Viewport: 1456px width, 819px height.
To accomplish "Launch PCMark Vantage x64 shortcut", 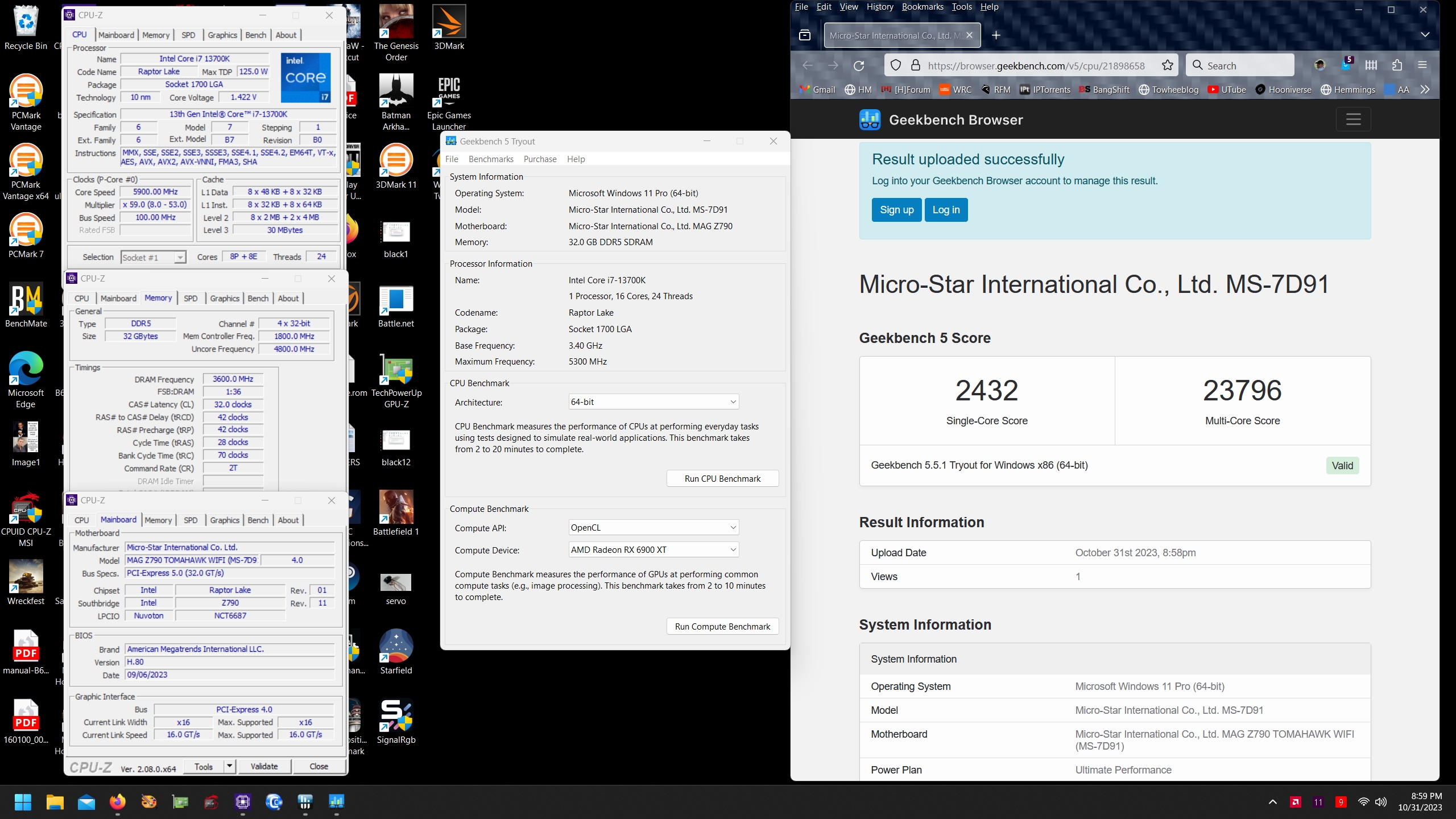I will click(26, 172).
